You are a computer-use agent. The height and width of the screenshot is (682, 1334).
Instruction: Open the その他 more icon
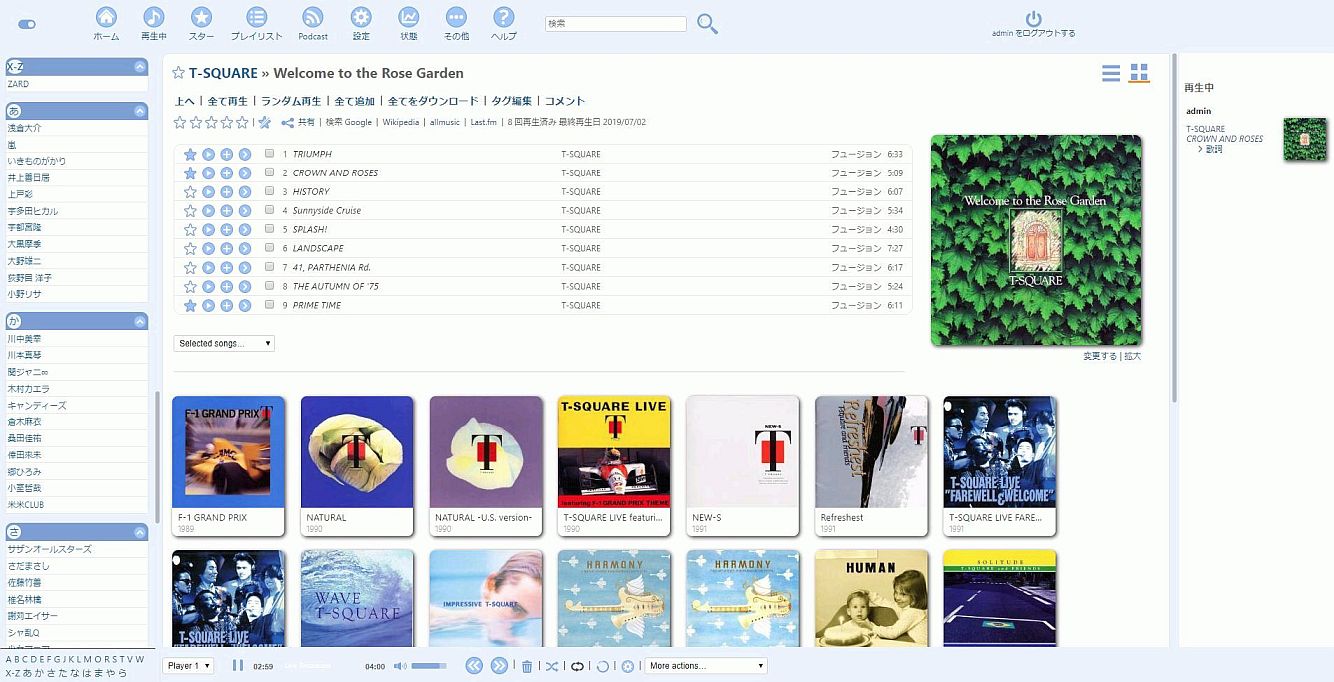[x=456, y=17]
